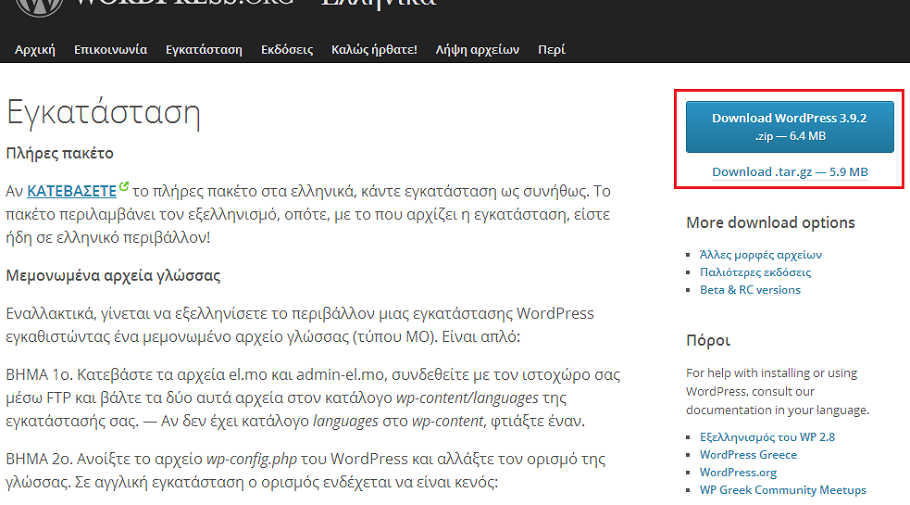Viewport: 910px width, 505px height.
Task: Open the Εκδόσεις menu item
Action: click(287, 50)
